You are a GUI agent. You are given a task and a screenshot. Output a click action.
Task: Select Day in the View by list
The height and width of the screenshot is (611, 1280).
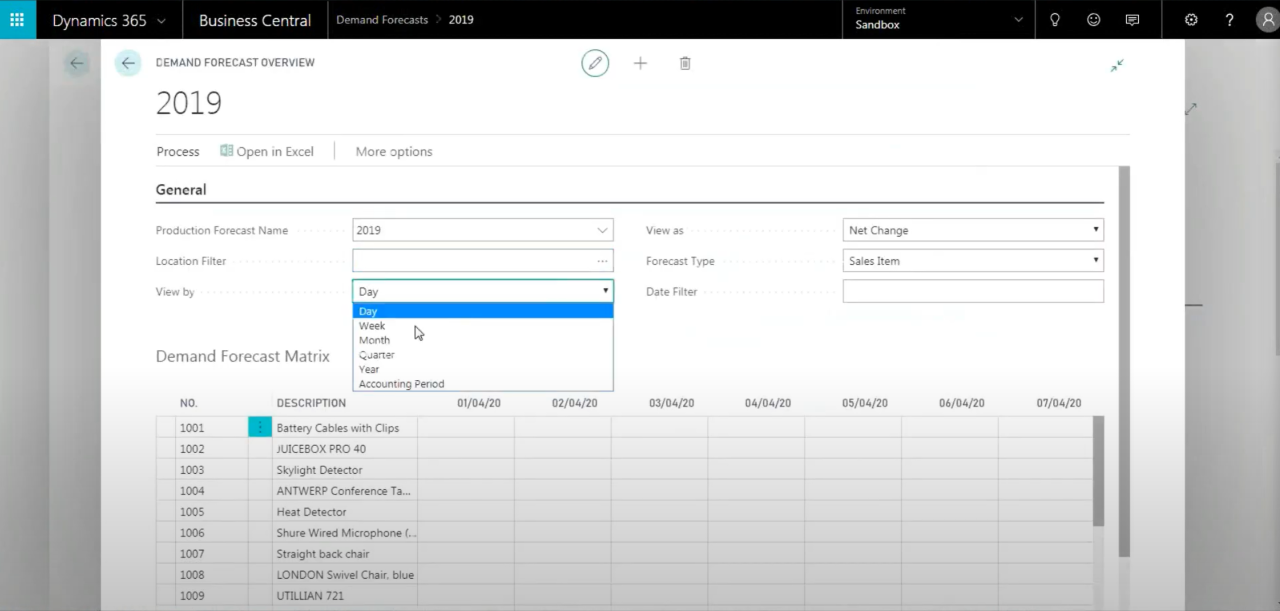coord(483,311)
